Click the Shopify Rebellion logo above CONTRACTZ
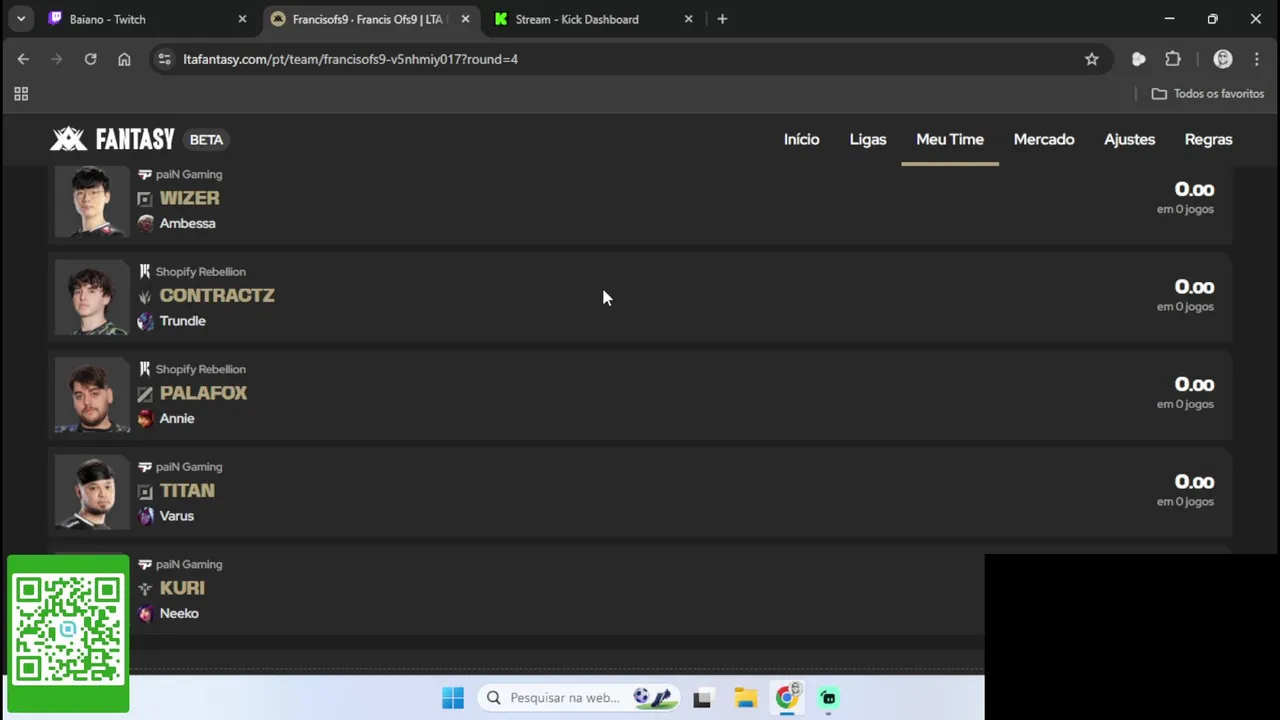The height and width of the screenshot is (720, 1280). point(145,271)
